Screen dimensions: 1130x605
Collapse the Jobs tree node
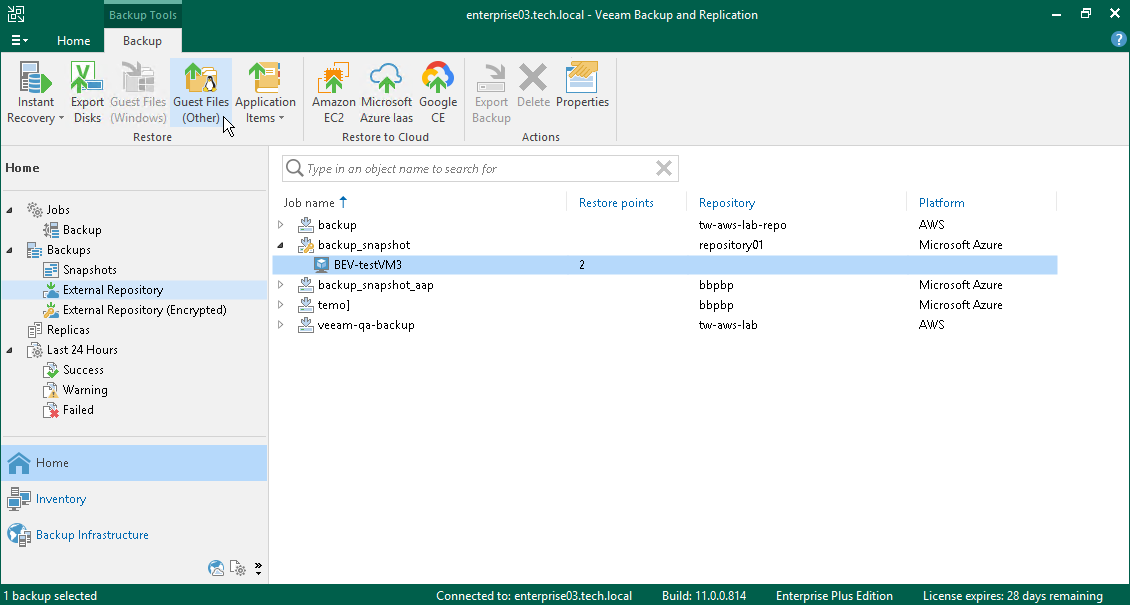point(9,210)
